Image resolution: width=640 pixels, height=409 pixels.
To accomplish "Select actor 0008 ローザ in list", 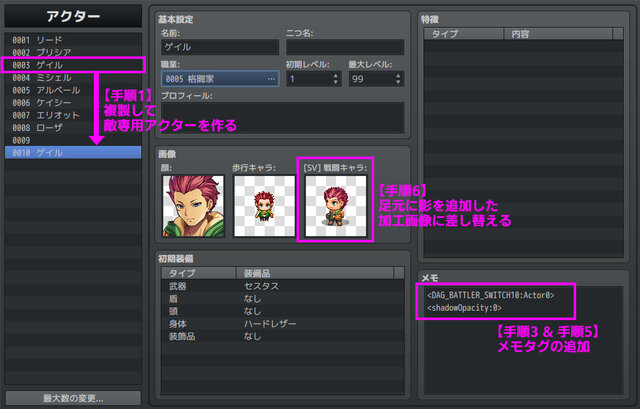I will point(73,128).
